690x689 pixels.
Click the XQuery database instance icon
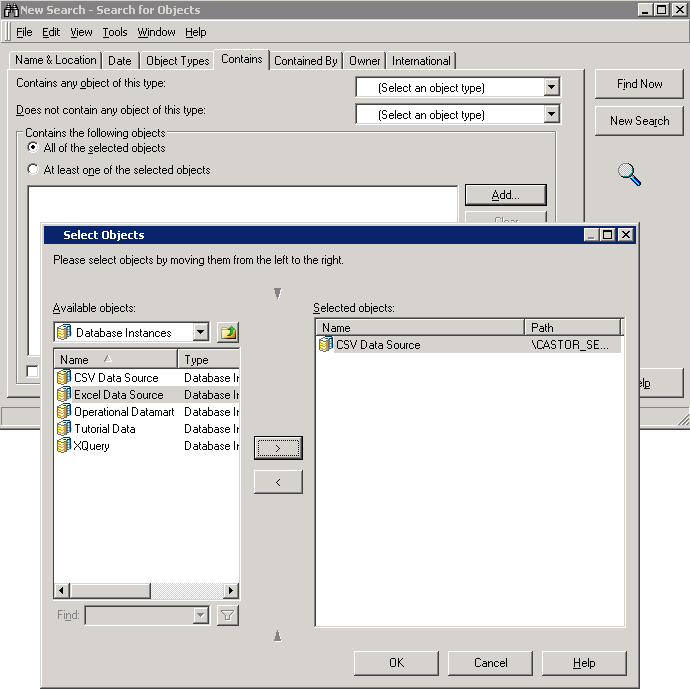[x=64, y=446]
